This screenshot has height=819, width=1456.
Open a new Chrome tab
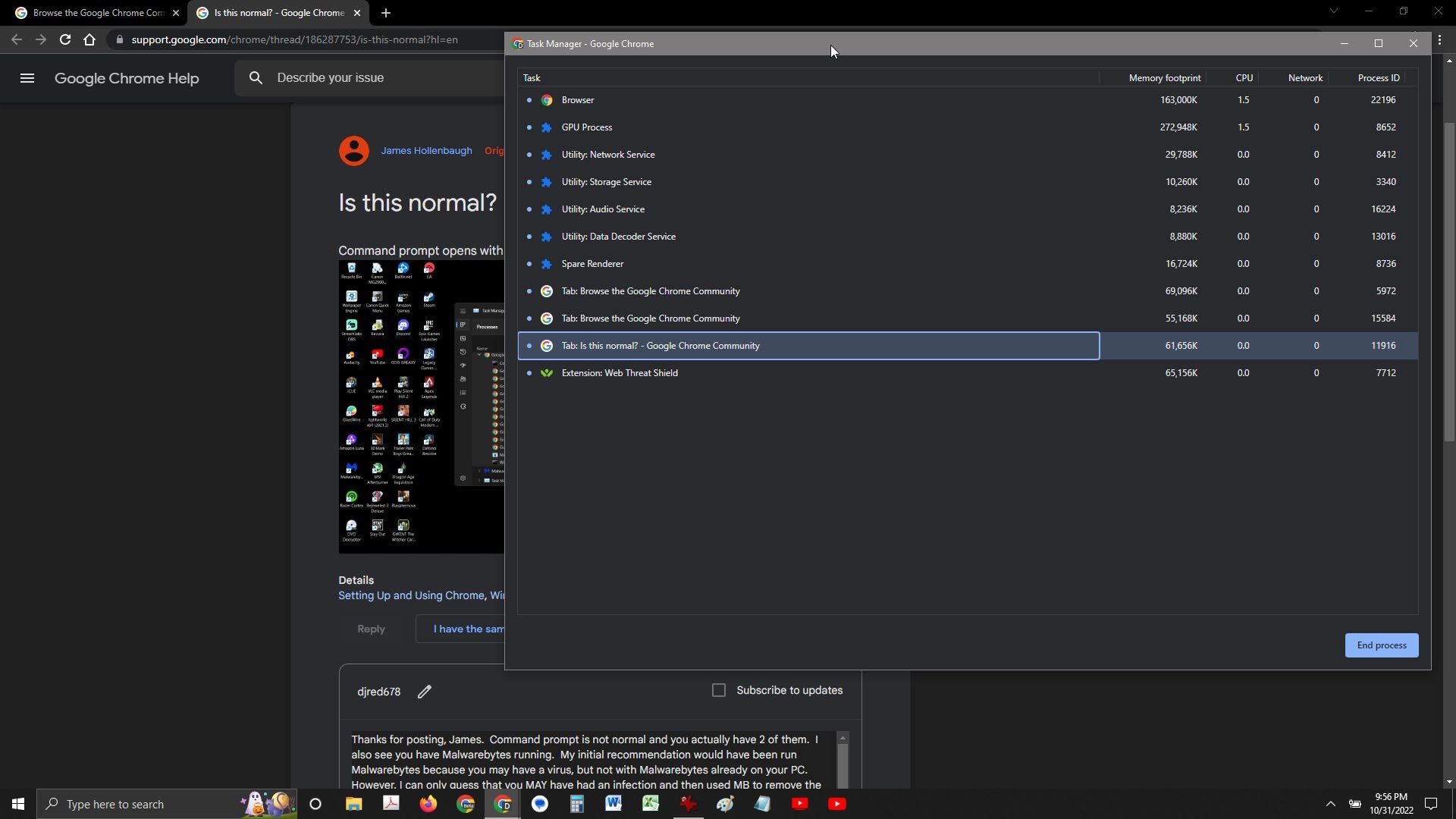coord(385,13)
